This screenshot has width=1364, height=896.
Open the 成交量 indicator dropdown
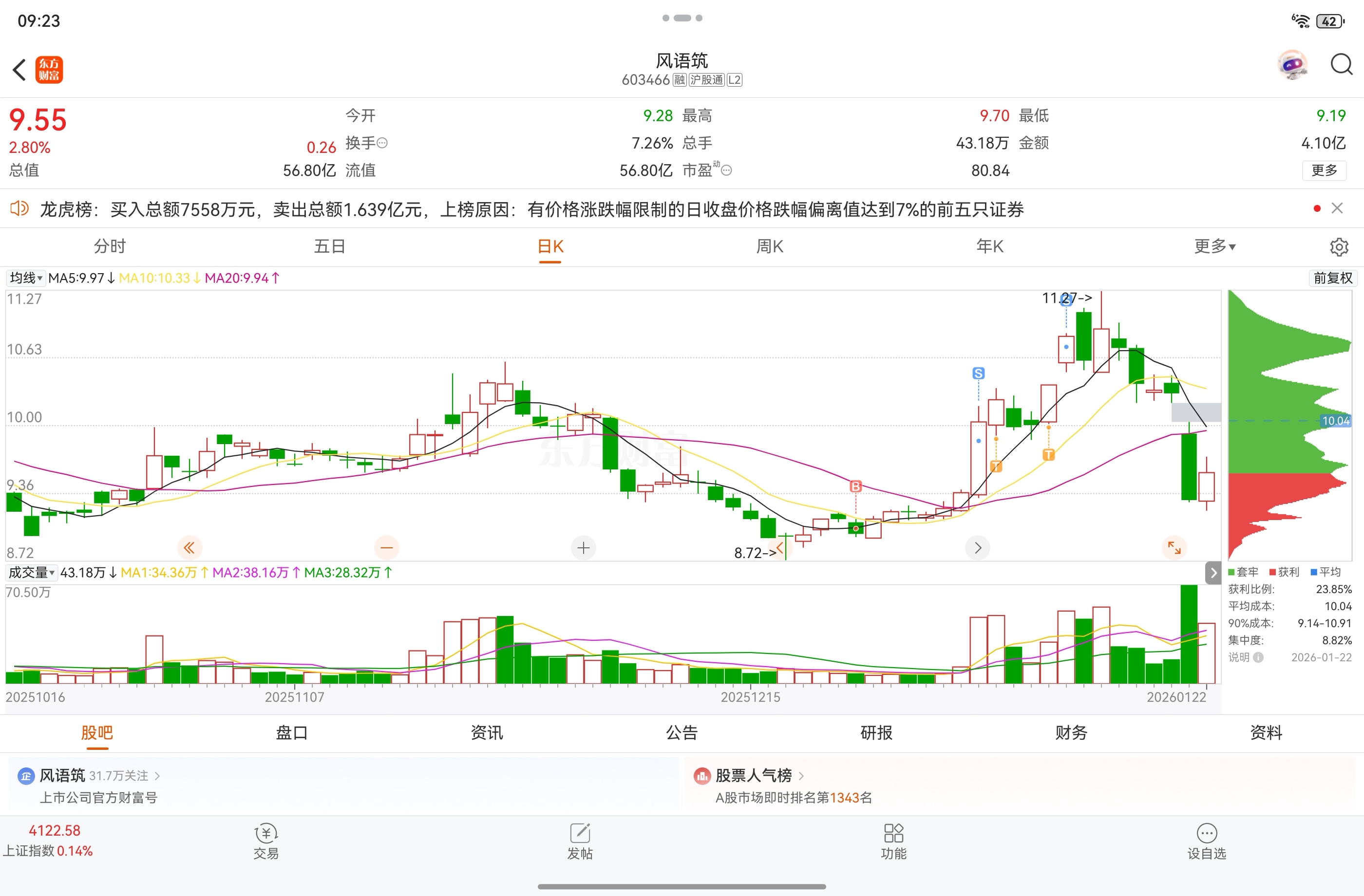coord(32,572)
